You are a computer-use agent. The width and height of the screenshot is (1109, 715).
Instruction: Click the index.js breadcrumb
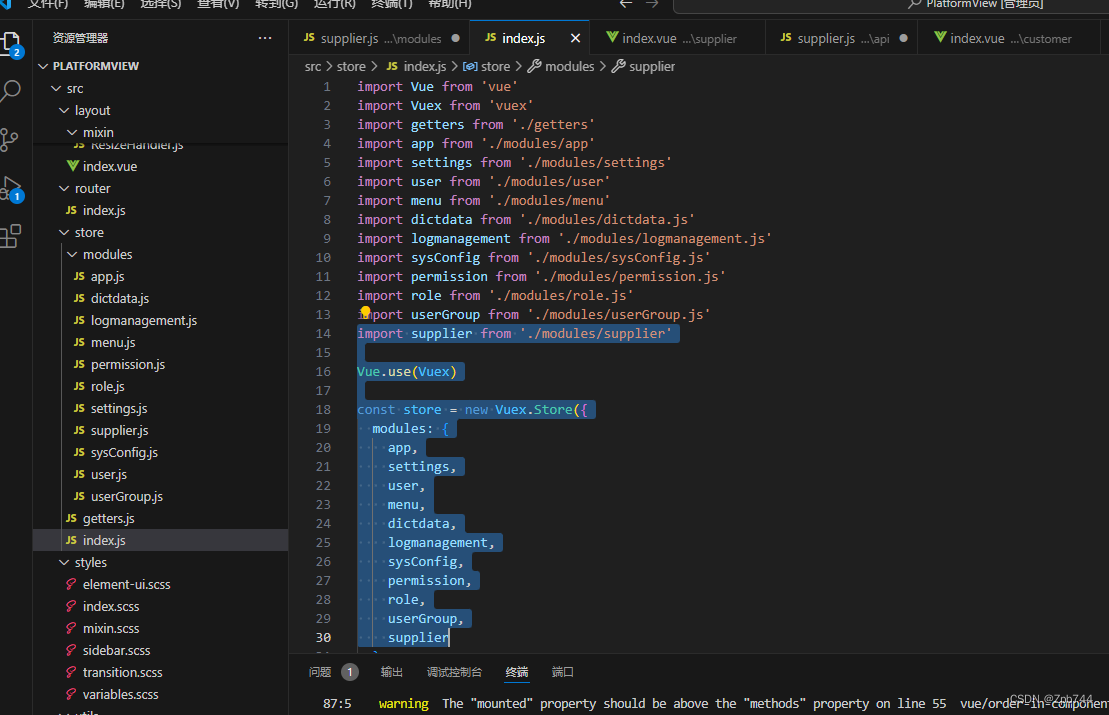(x=417, y=66)
